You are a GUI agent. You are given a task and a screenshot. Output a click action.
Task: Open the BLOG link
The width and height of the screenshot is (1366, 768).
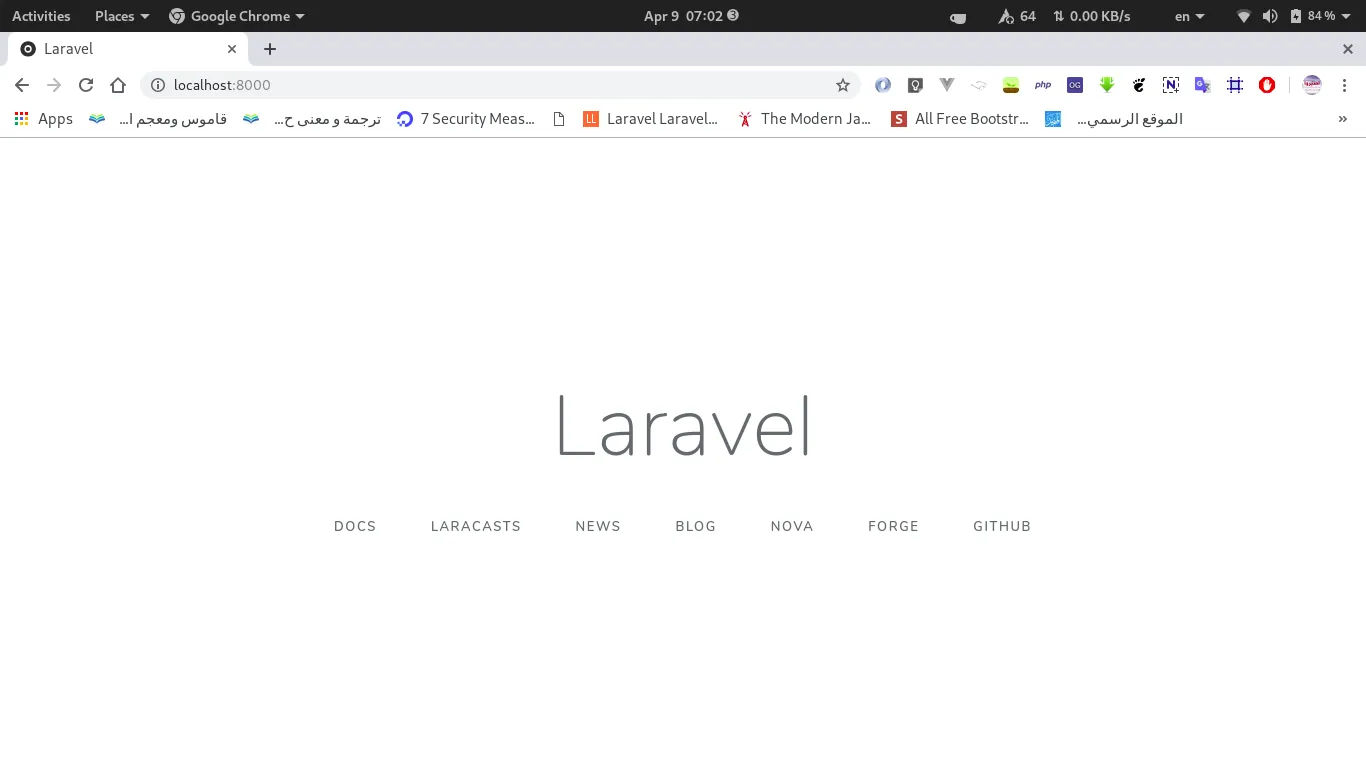pyautogui.click(x=696, y=526)
